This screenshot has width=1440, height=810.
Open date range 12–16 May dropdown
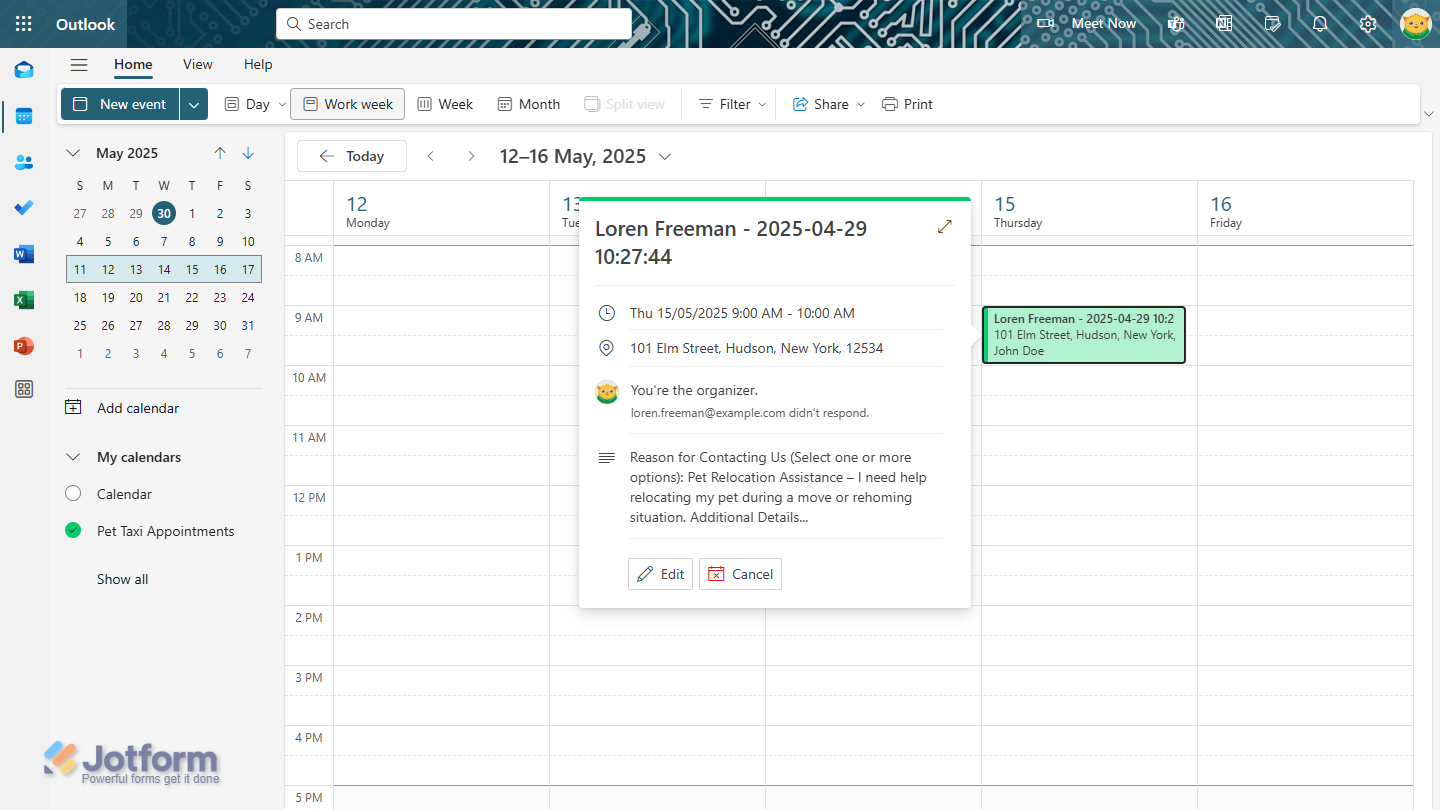point(665,156)
